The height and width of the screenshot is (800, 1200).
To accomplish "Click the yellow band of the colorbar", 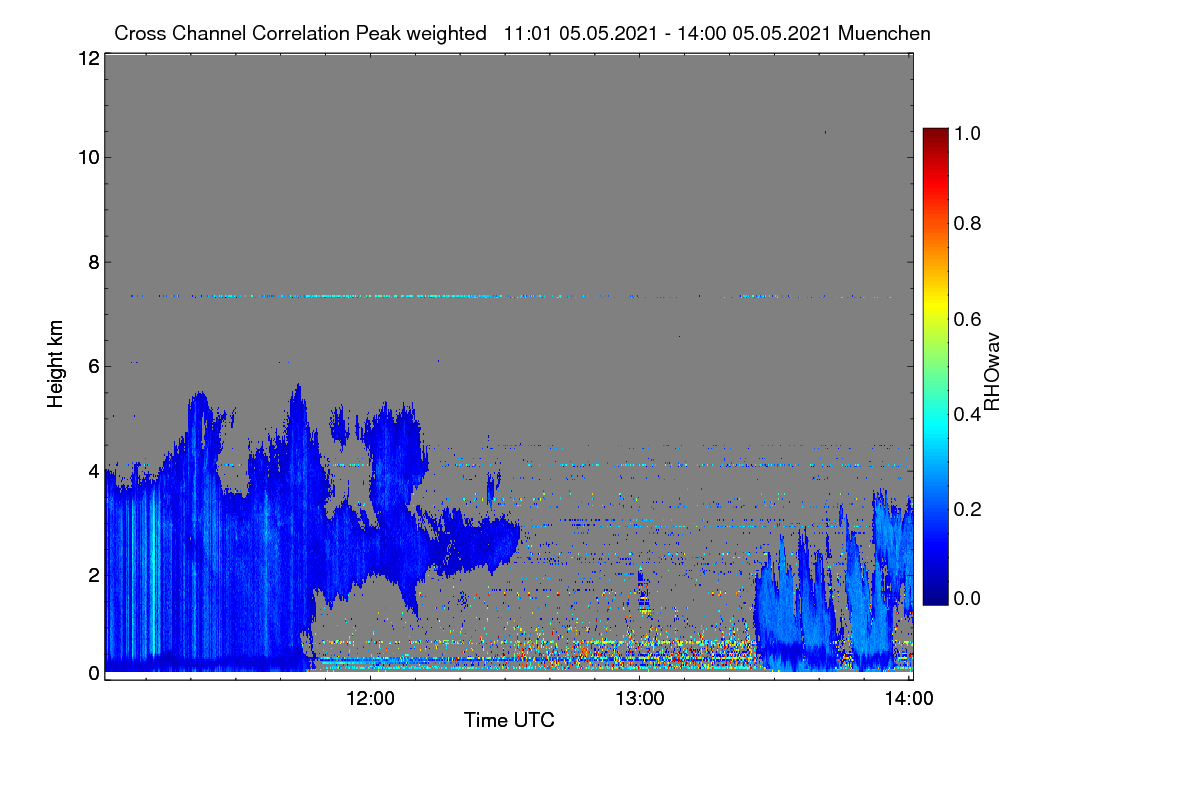I will click(x=935, y=306).
